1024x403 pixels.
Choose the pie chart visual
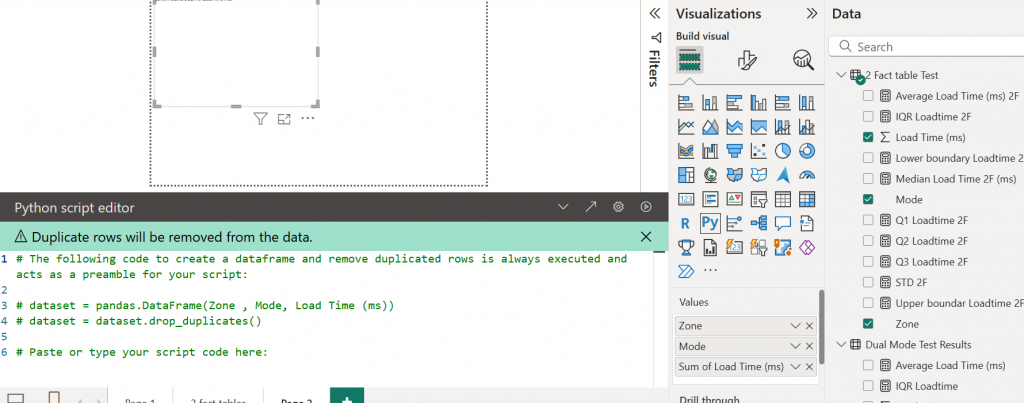pos(783,151)
